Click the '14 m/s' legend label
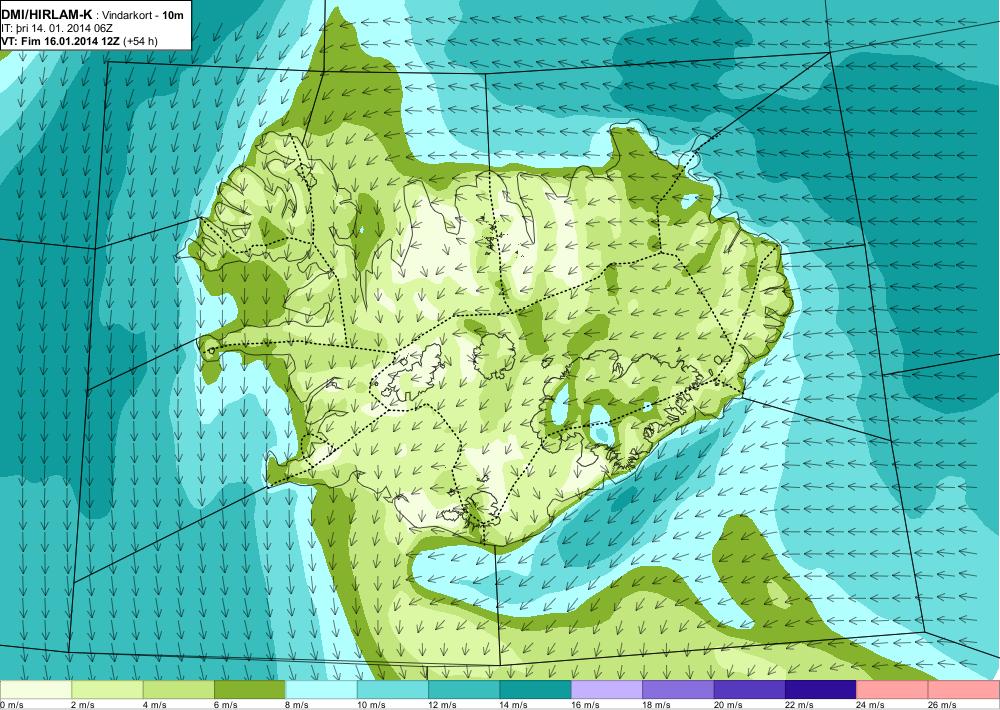 pos(514,704)
